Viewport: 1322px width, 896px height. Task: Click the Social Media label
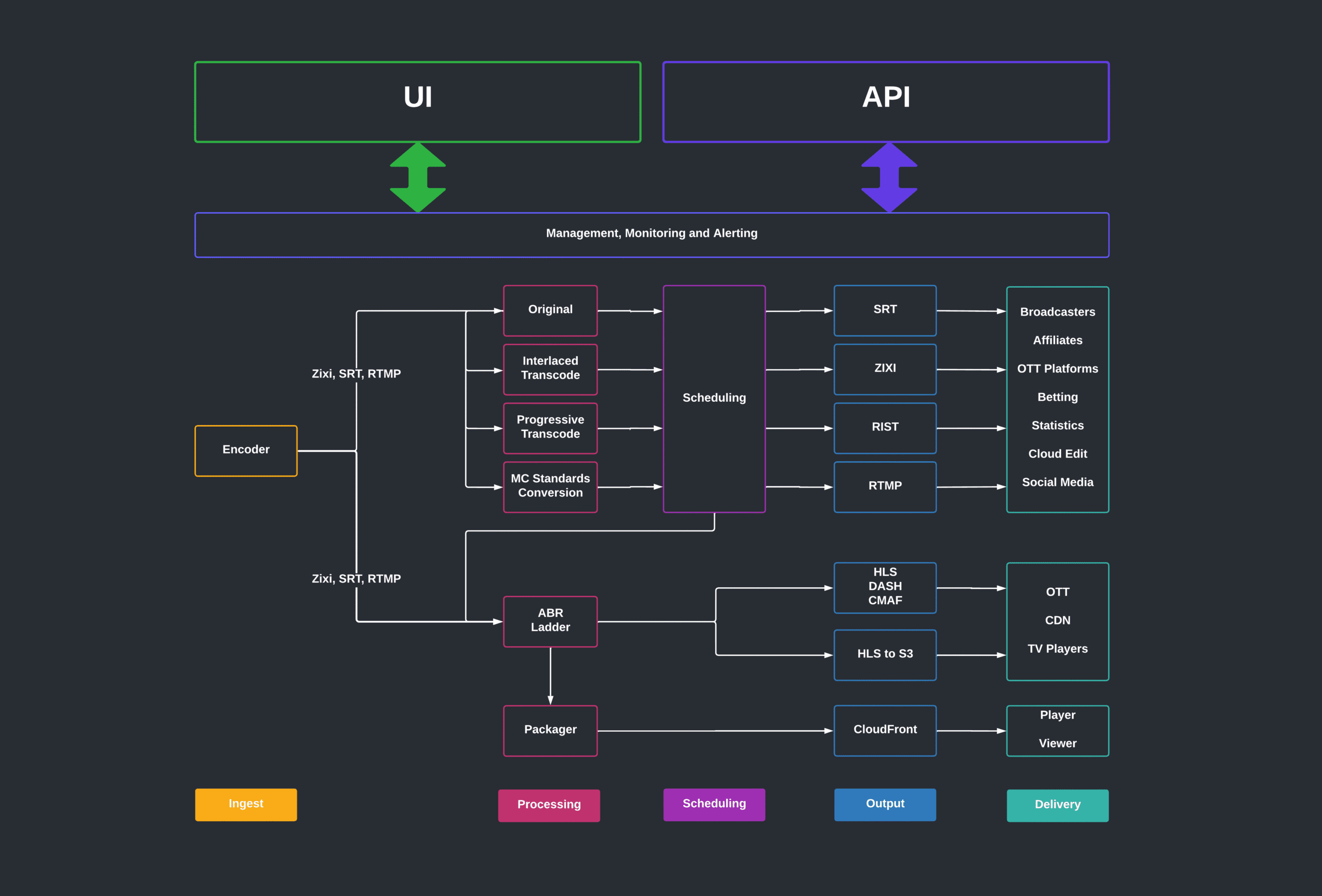click(x=1058, y=482)
